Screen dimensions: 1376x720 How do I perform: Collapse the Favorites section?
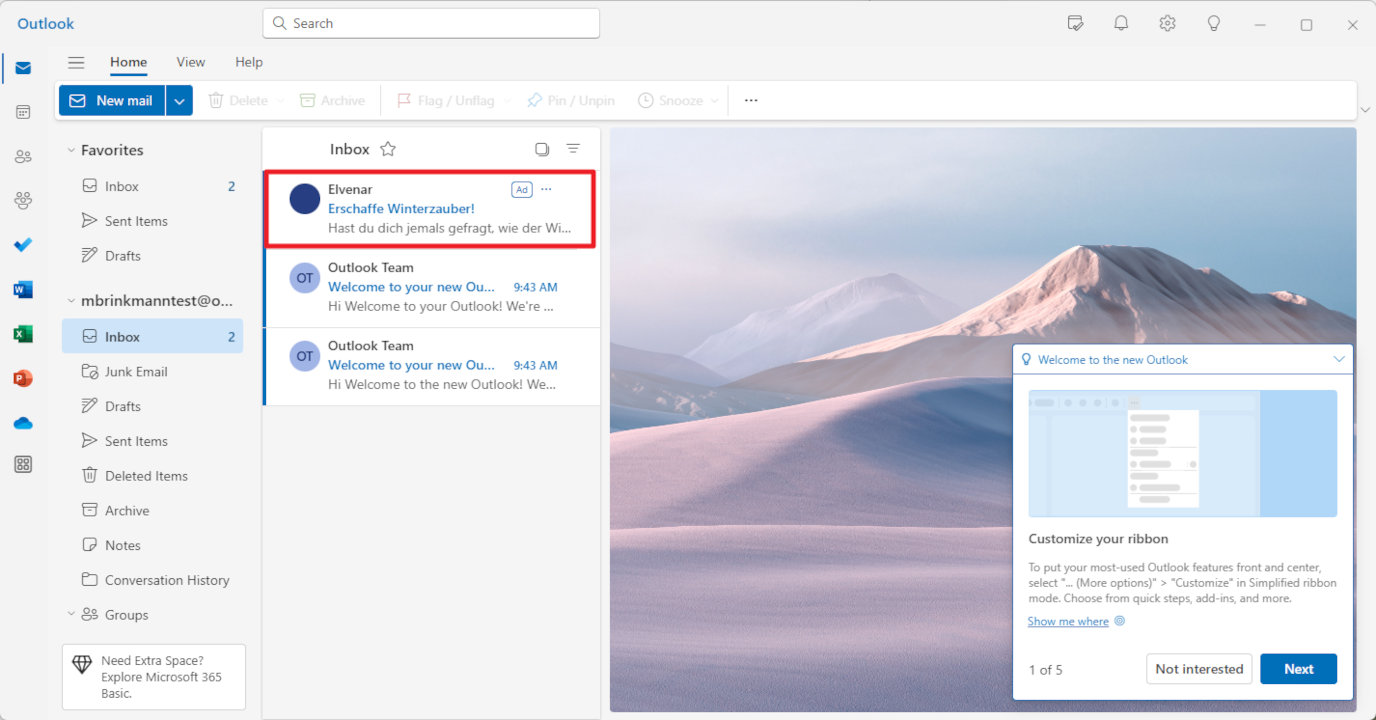pos(69,150)
